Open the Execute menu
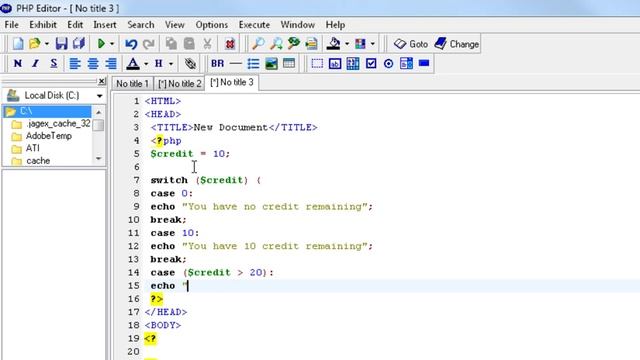 point(254,24)
